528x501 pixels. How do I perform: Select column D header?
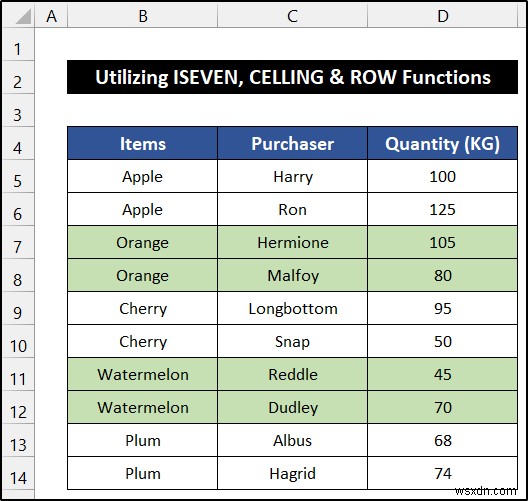point(442,15)
